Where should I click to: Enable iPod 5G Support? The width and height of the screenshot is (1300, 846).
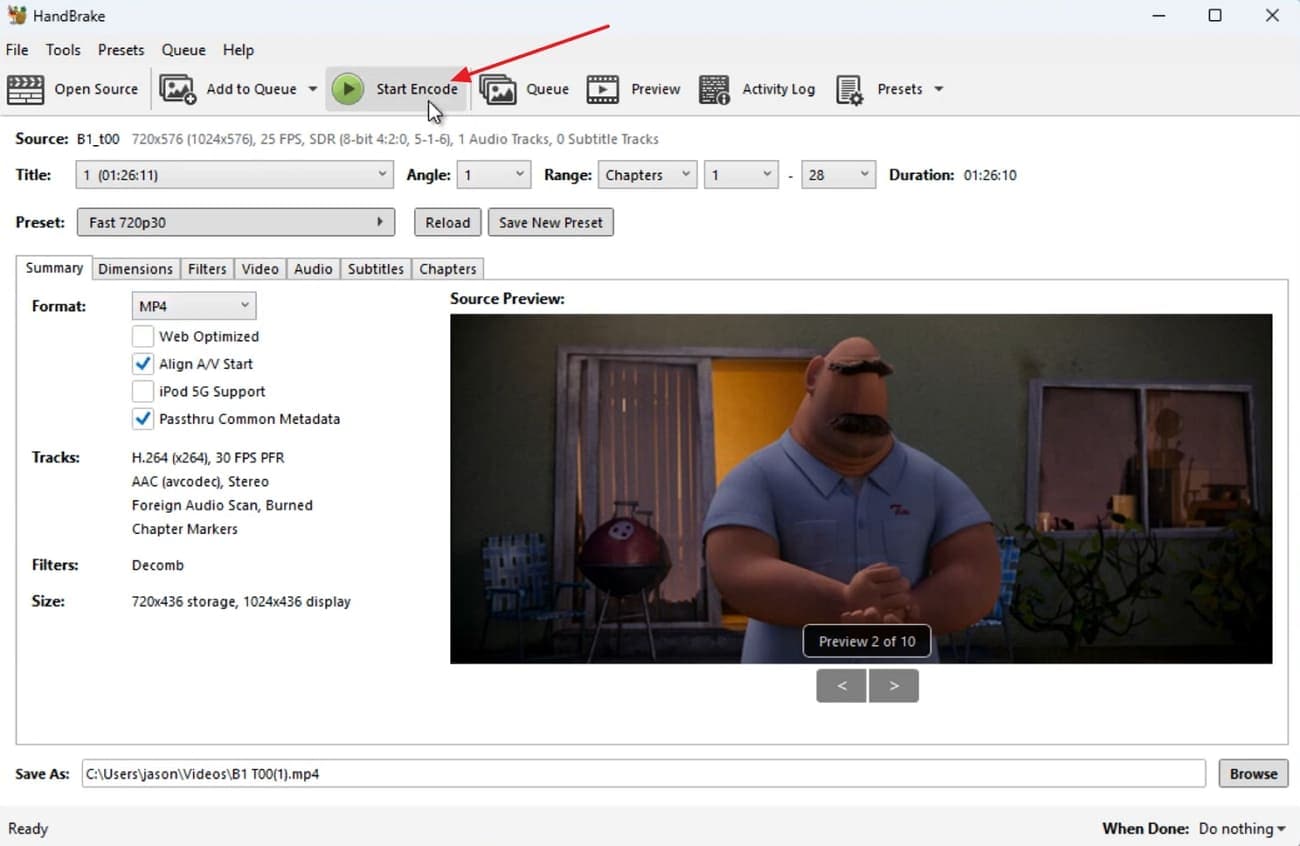143,391
